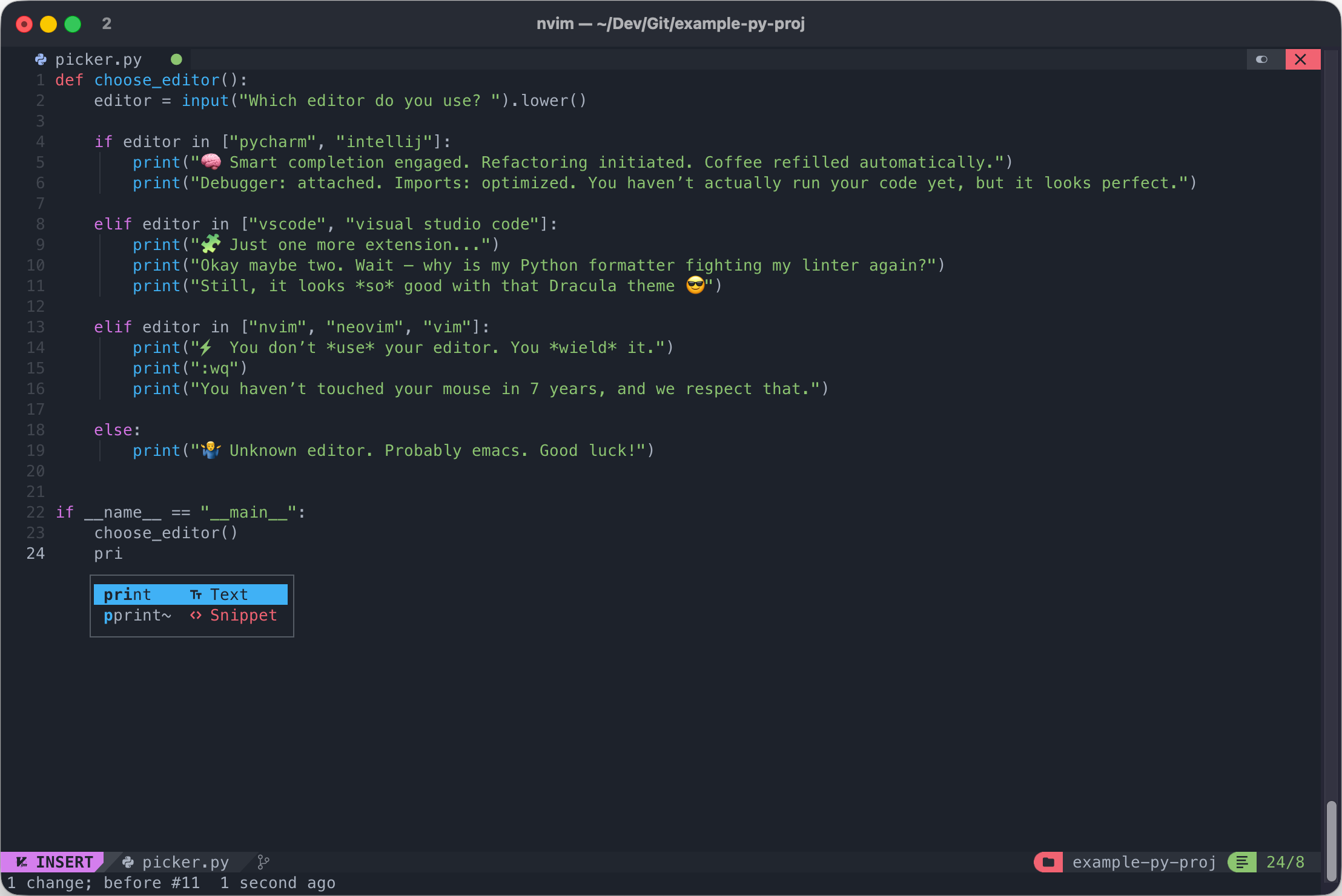
Task: Click the INSERT mode indicator
Action: [x=64, y=862]
